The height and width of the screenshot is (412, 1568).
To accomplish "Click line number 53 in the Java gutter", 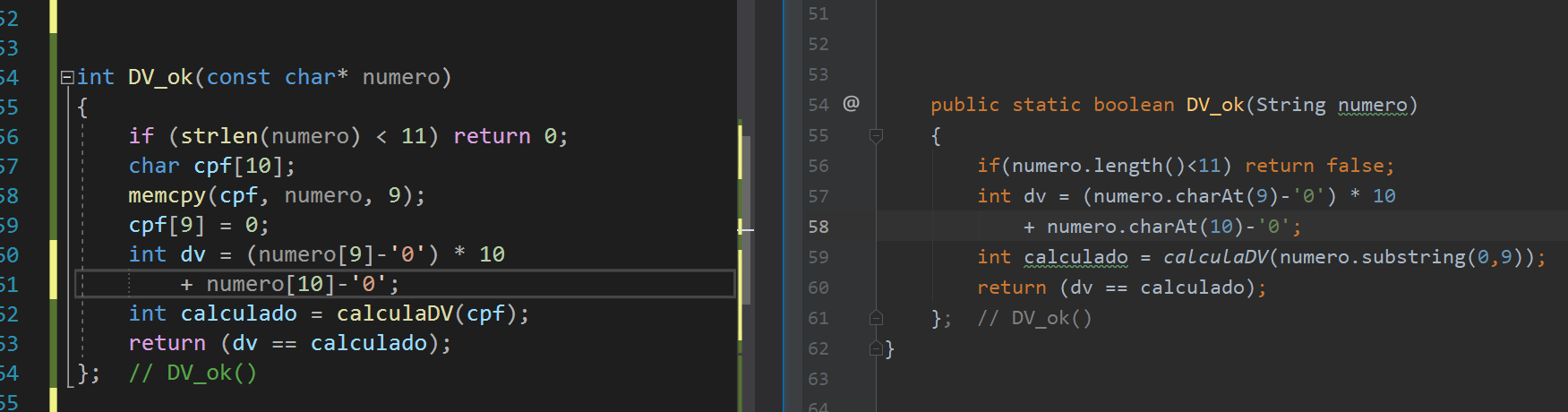I will (818, 74).
